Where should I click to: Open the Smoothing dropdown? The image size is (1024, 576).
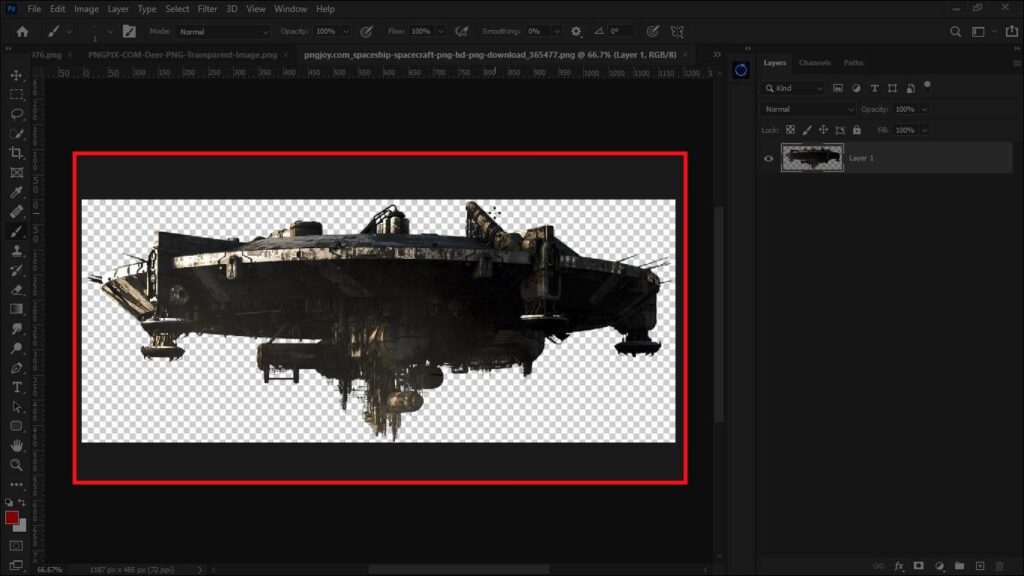(x=557, y=31)
